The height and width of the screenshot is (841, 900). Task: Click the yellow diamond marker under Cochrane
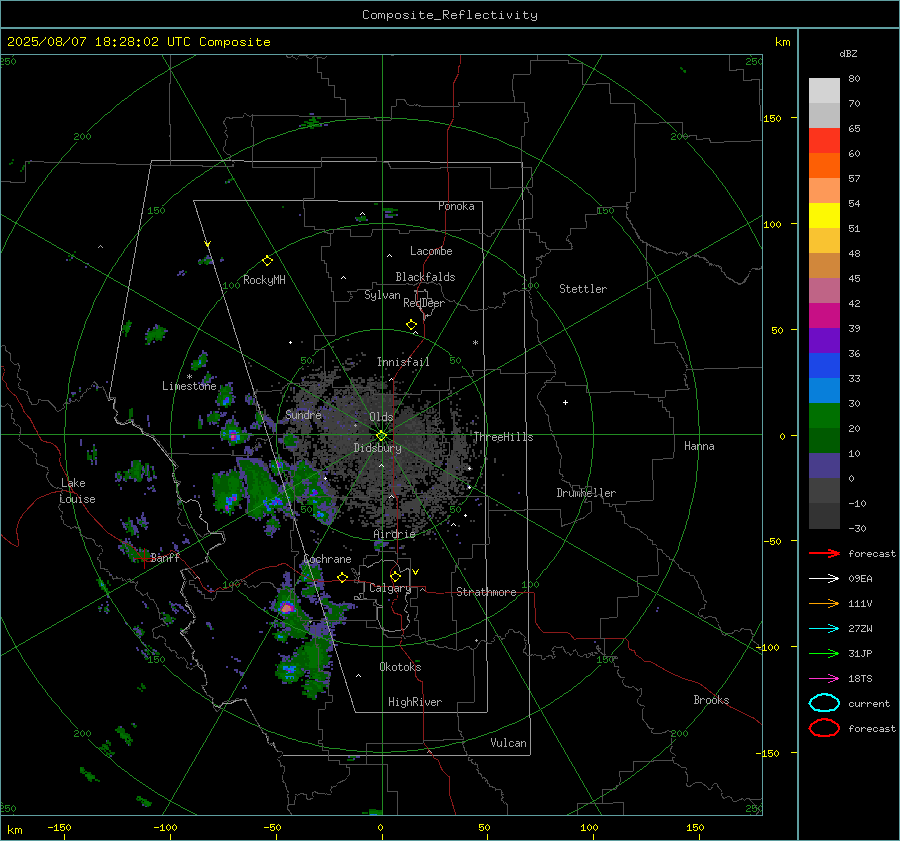click(343, 577)
